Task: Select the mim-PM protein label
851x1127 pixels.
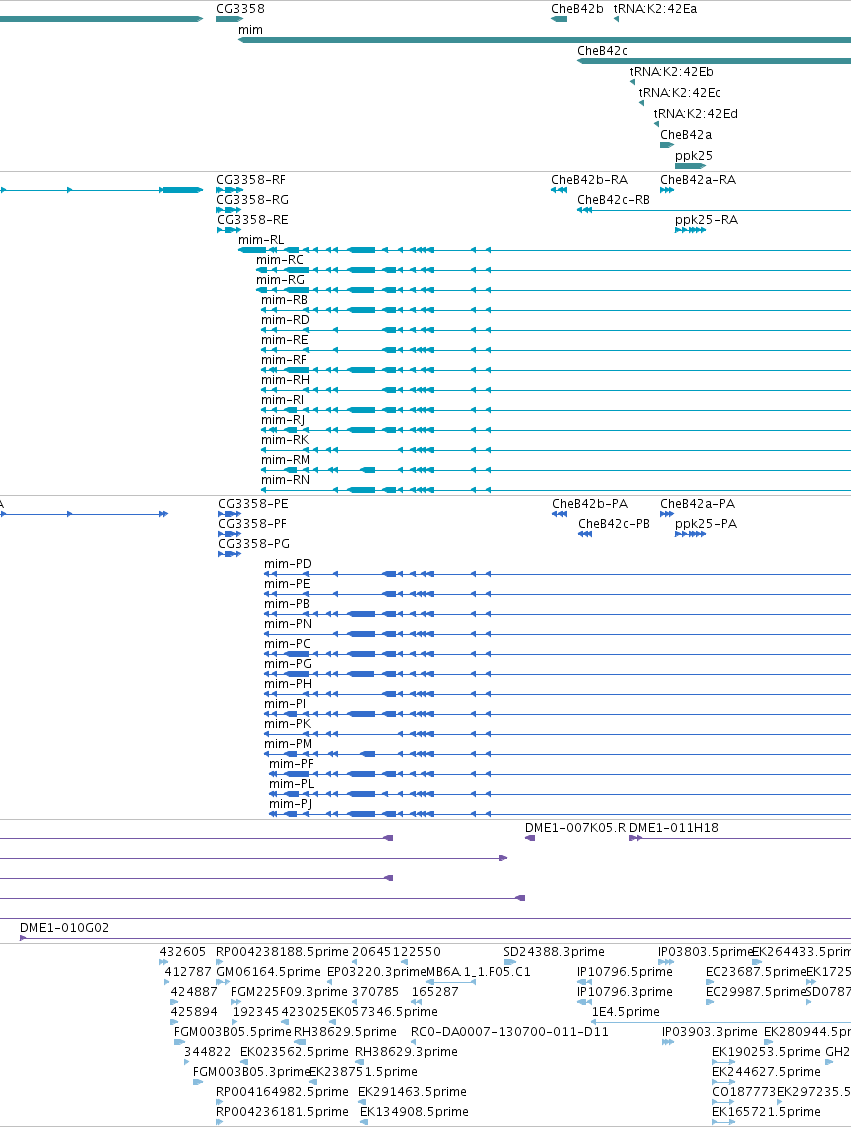Action: (288, 744)
